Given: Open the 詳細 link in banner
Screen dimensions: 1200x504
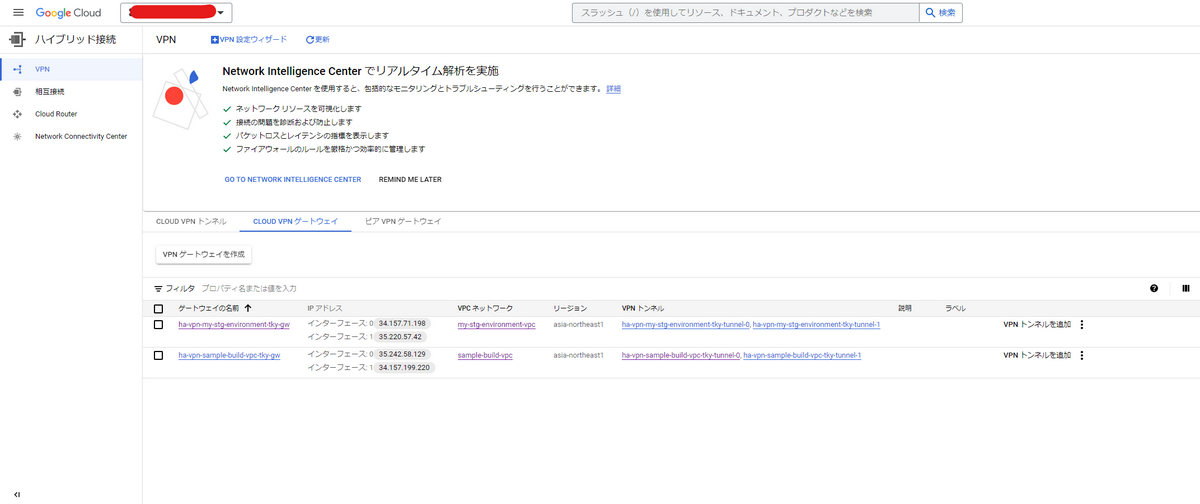Looking at the screenshot, I should [613, 89].
